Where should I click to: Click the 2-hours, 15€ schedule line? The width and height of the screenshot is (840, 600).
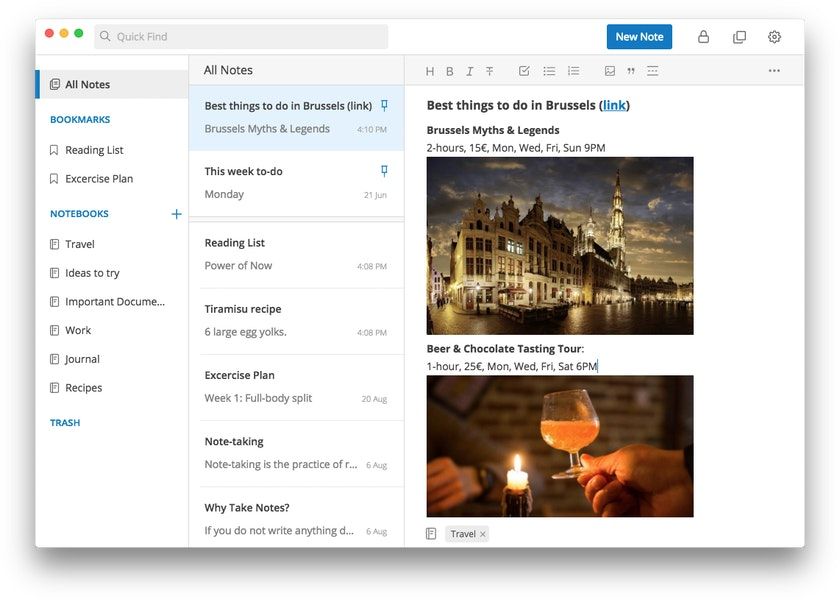point(516,148)
